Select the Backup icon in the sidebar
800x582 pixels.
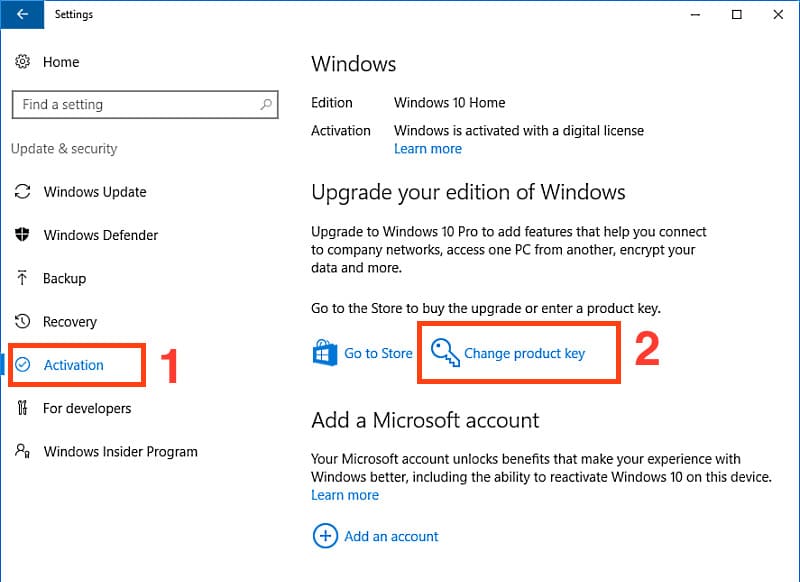(23, 278)
